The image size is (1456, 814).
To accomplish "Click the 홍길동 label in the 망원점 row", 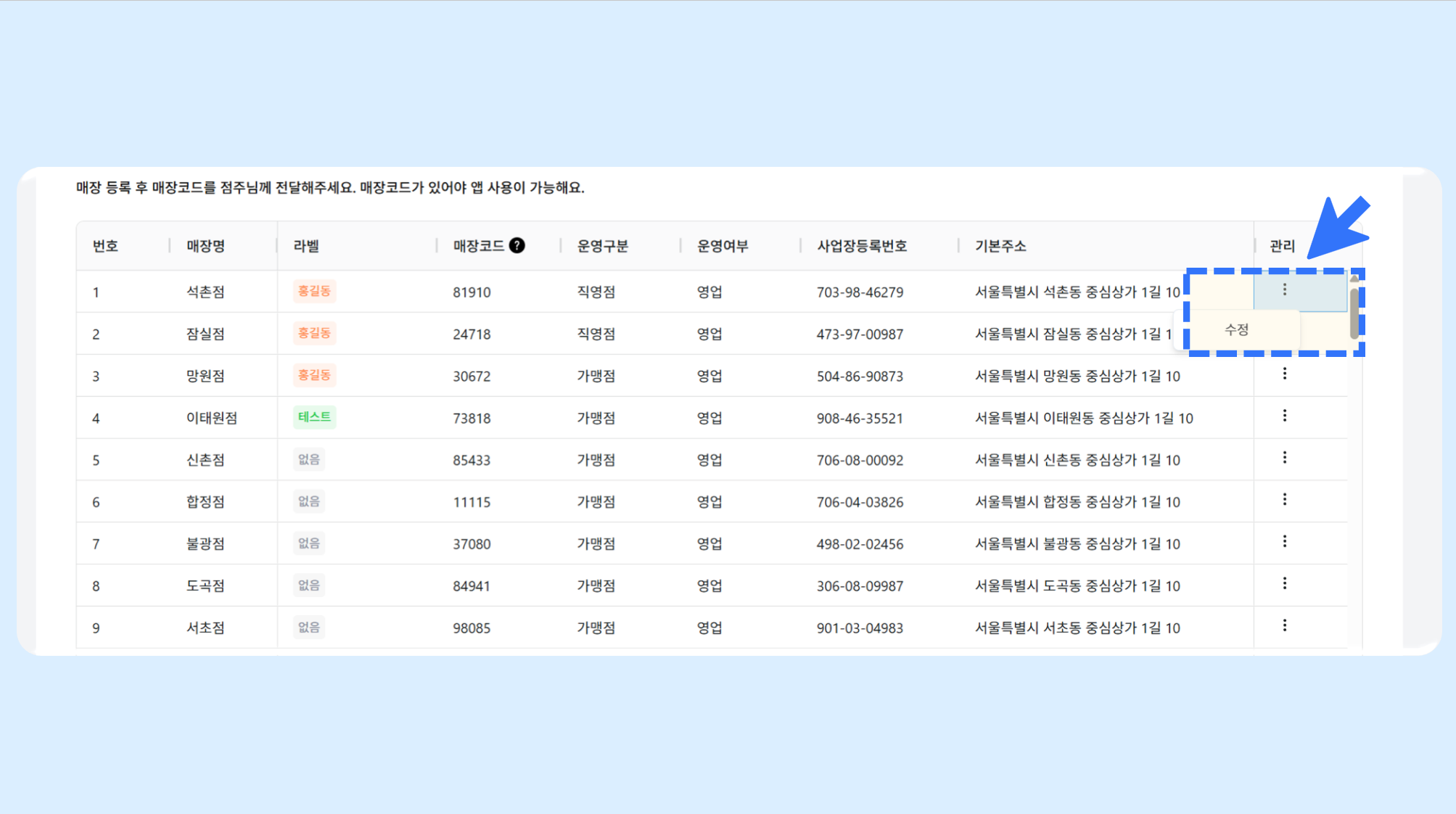I will (314, 375).
